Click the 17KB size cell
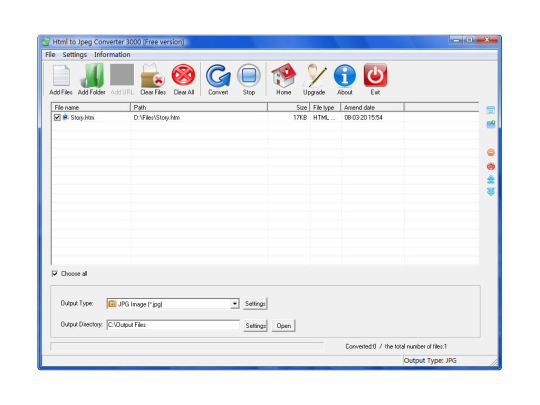This screenshot has height=405, width=540. [300, 118]
